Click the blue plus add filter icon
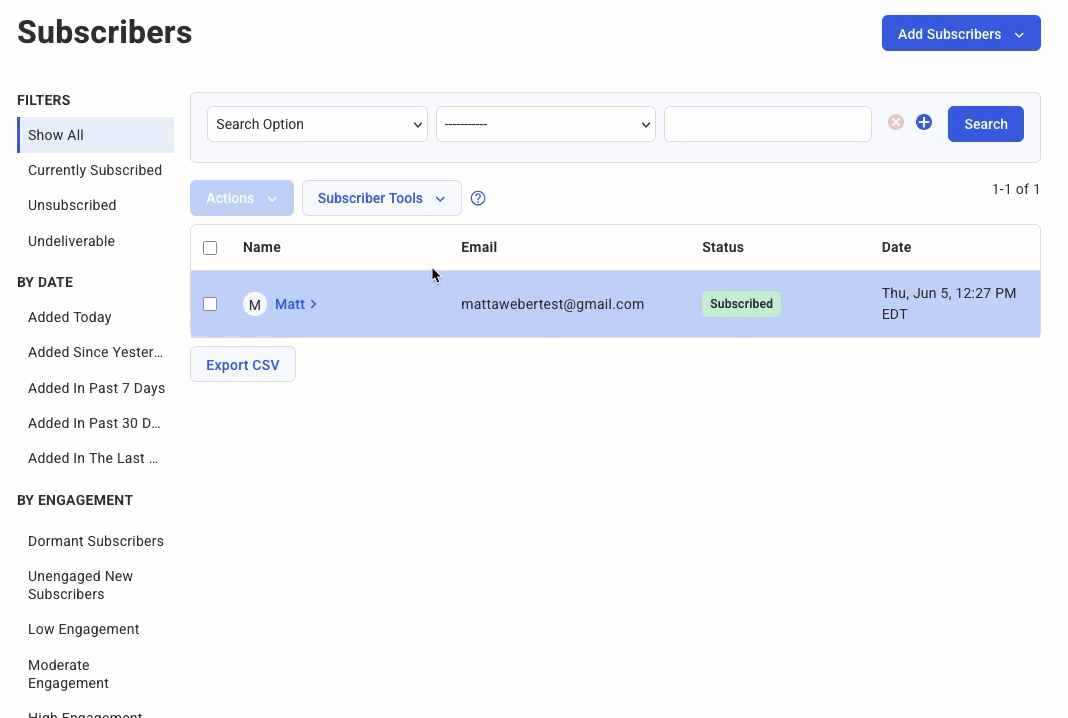Screen dimensions: 1068x718 click(924, 122)
